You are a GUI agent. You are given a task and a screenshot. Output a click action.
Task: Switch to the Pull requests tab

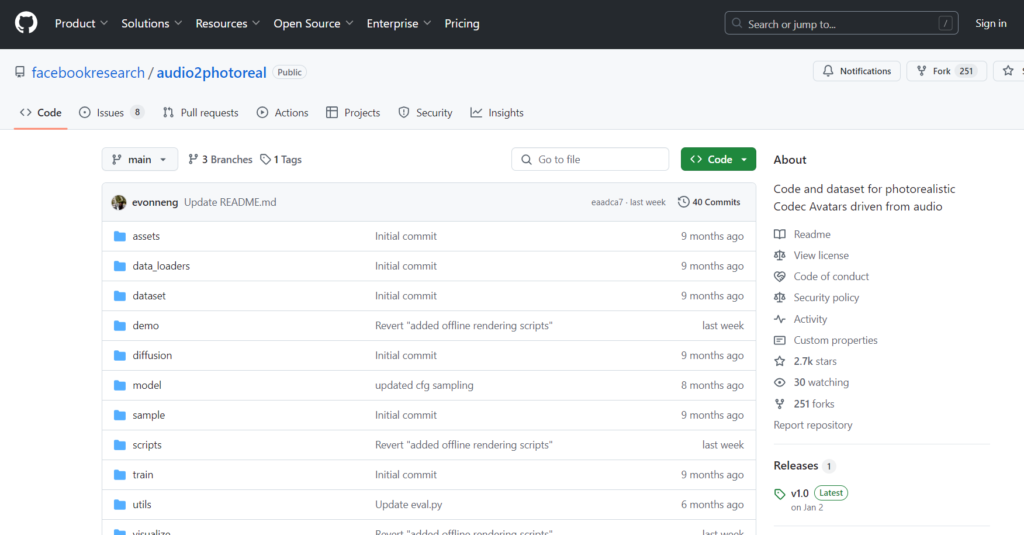click(x=200, y=113)
